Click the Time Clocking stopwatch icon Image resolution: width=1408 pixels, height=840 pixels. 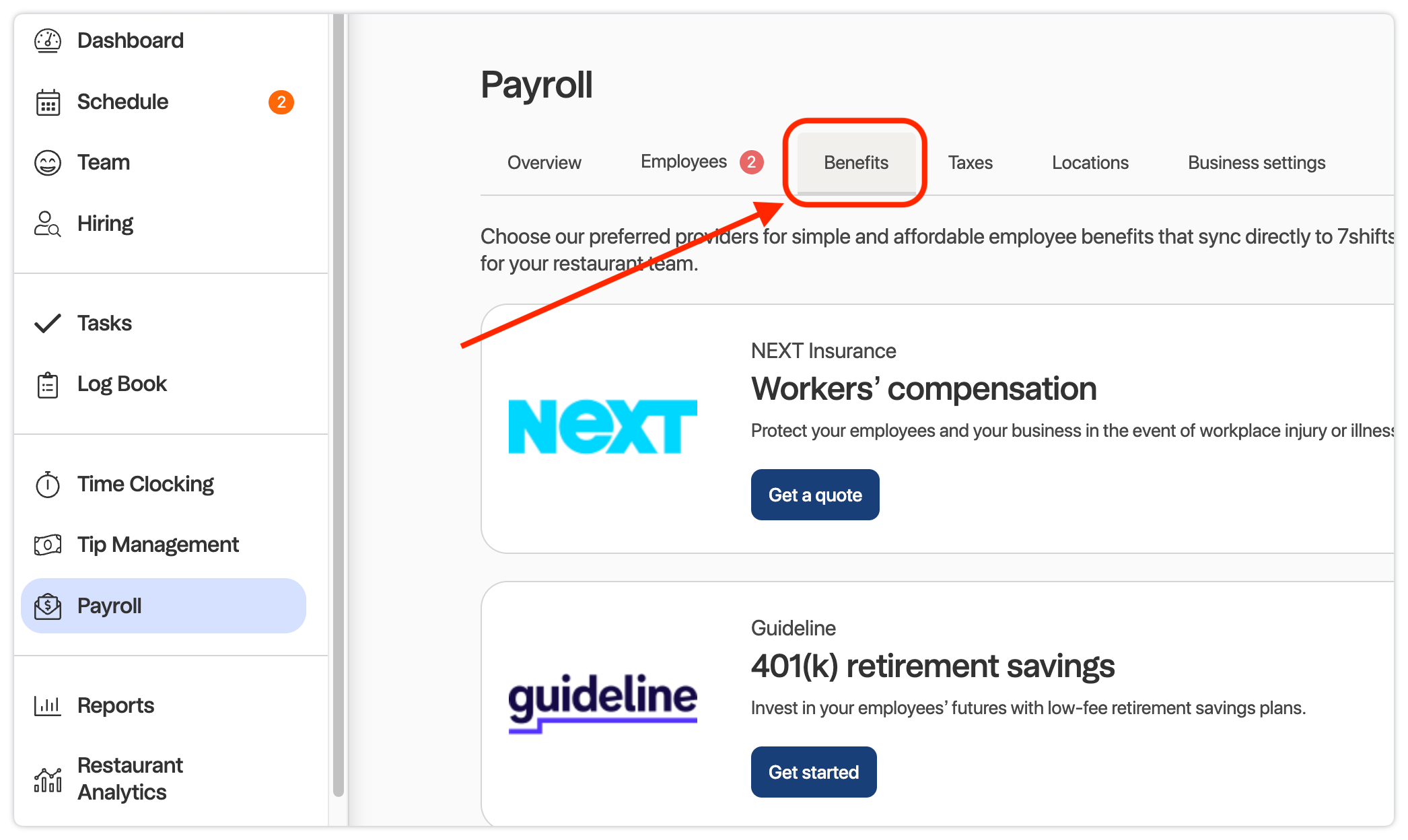point(48,485)
